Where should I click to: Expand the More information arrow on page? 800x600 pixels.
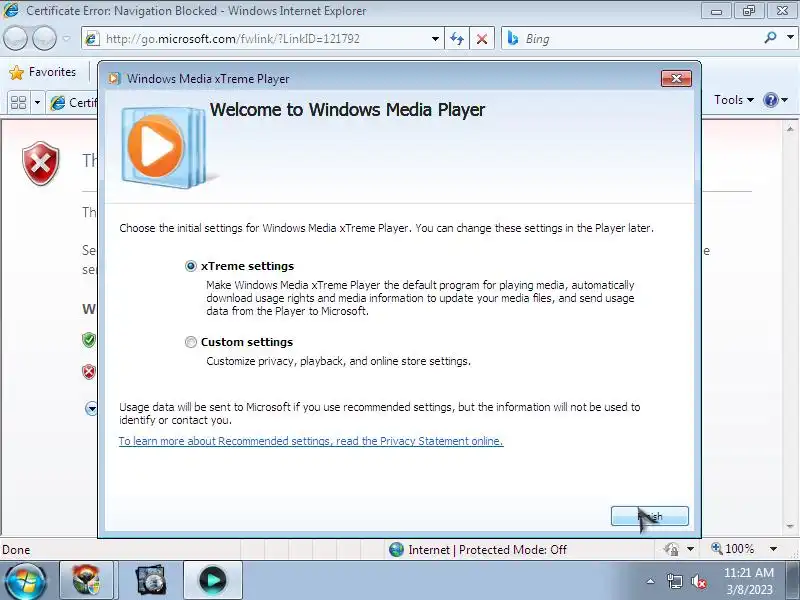(91, 408)
